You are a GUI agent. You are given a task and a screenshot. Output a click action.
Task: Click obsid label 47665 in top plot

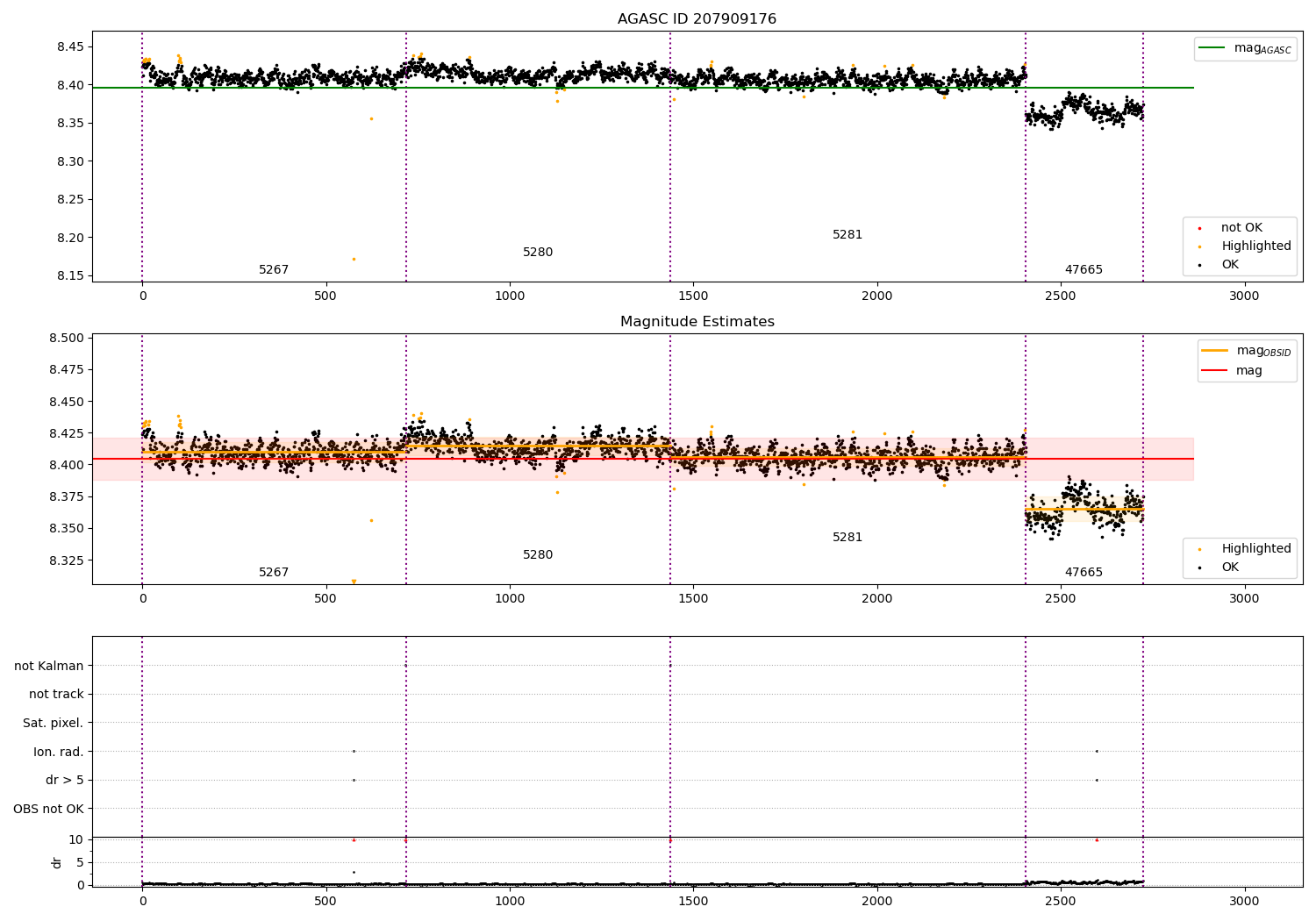1084,269
